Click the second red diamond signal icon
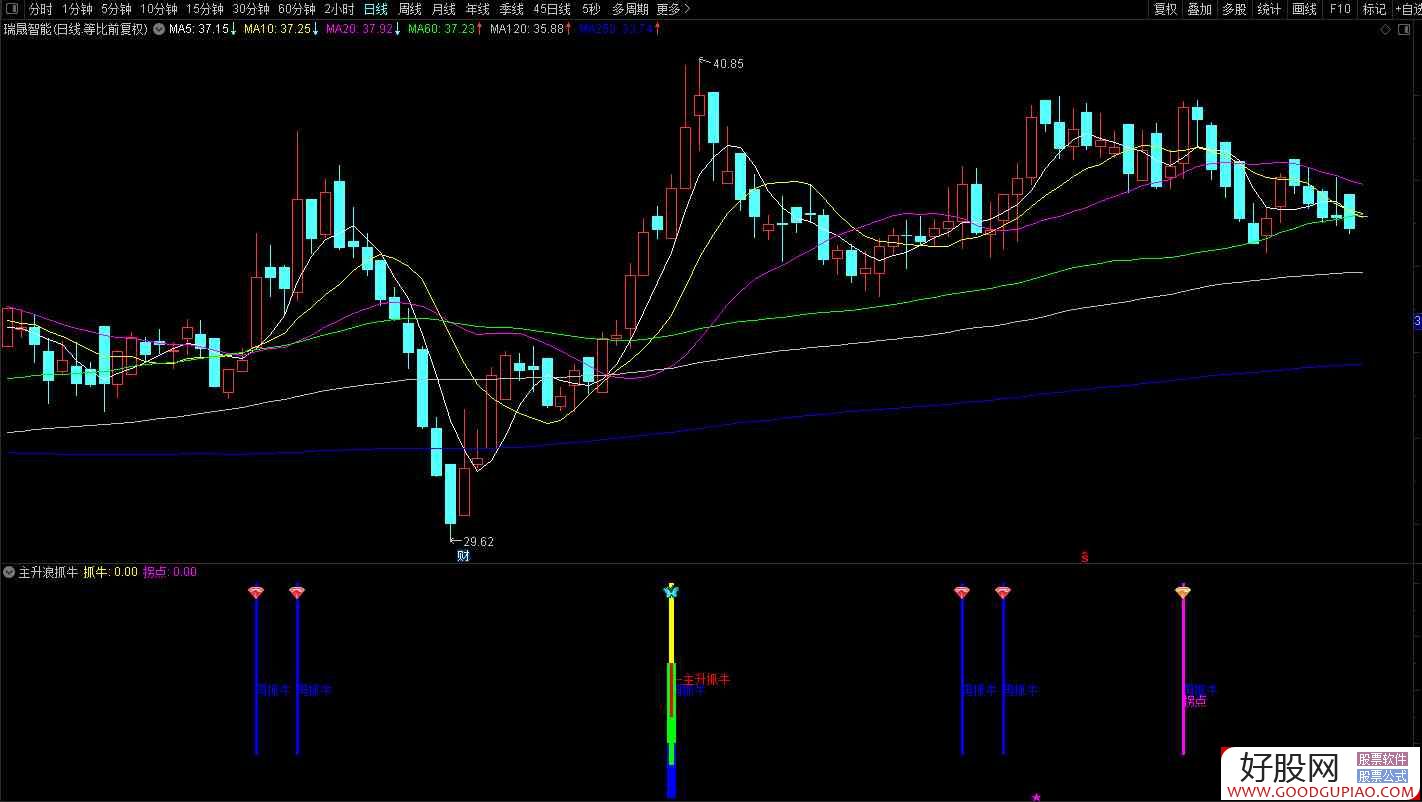This screenshot has width=1422, height=802. [297, 592]
